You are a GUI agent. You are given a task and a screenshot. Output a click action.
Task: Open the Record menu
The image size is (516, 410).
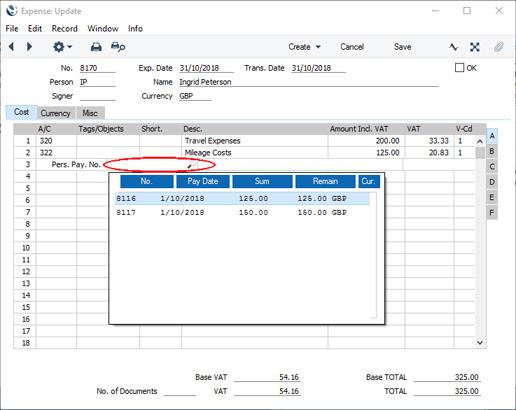(x=65, y=29)
